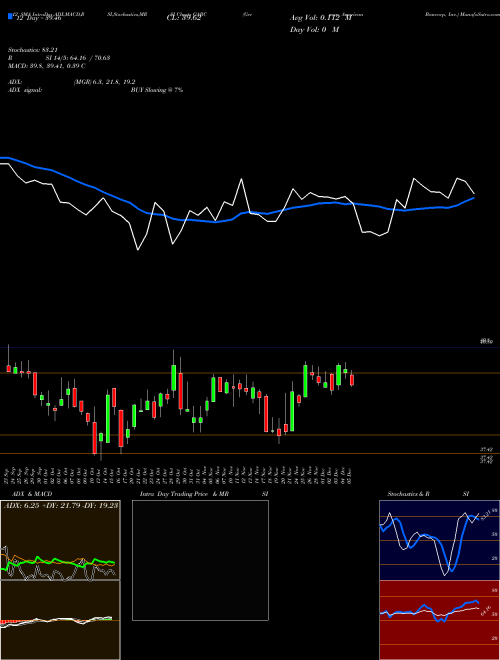This screenshot has height=660, width=500.
Task: Click the "MACD: 39.8, 39.41, 0.39 C" line
Action: pos(47,66)
